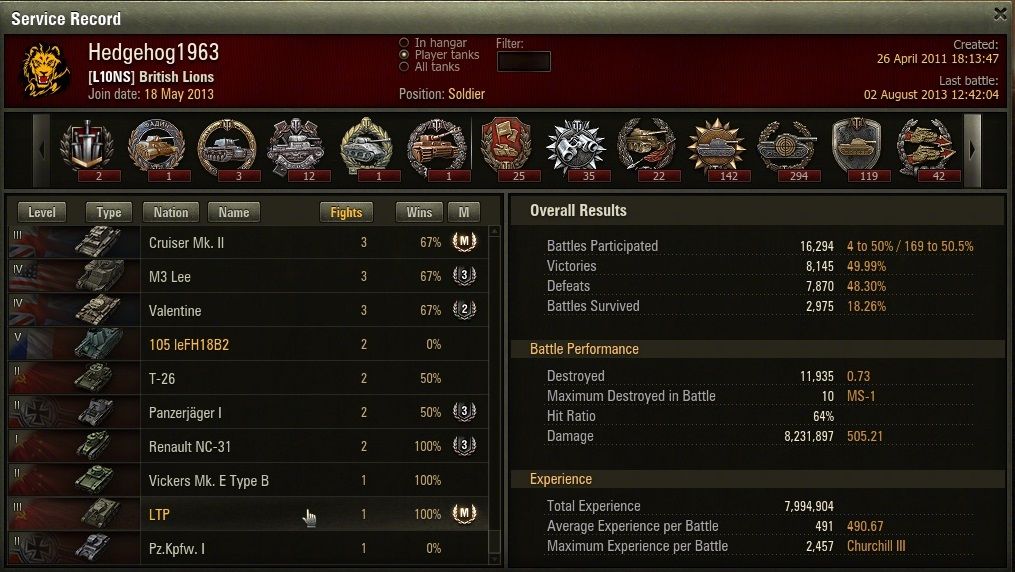Sort tank list by Nation column

coord(171,212)
